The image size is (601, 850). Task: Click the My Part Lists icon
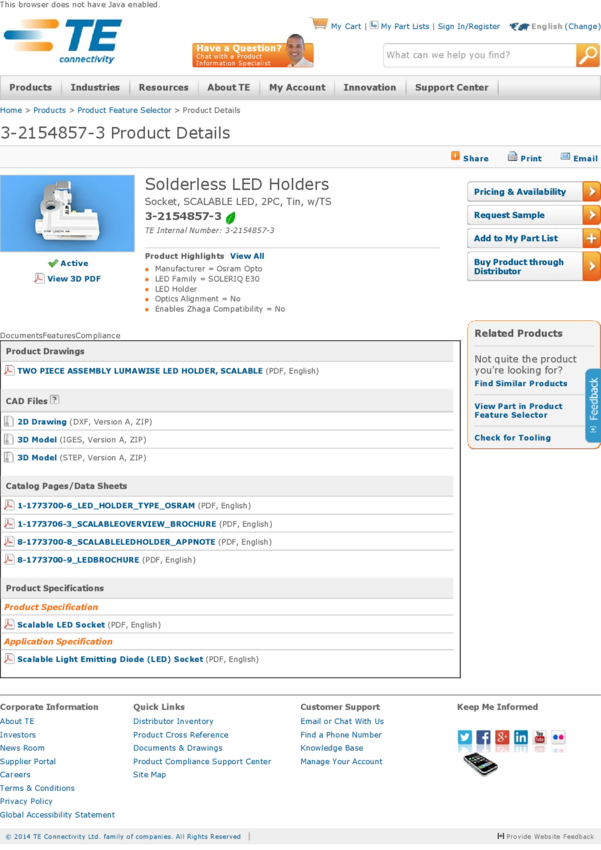(374, 25)
